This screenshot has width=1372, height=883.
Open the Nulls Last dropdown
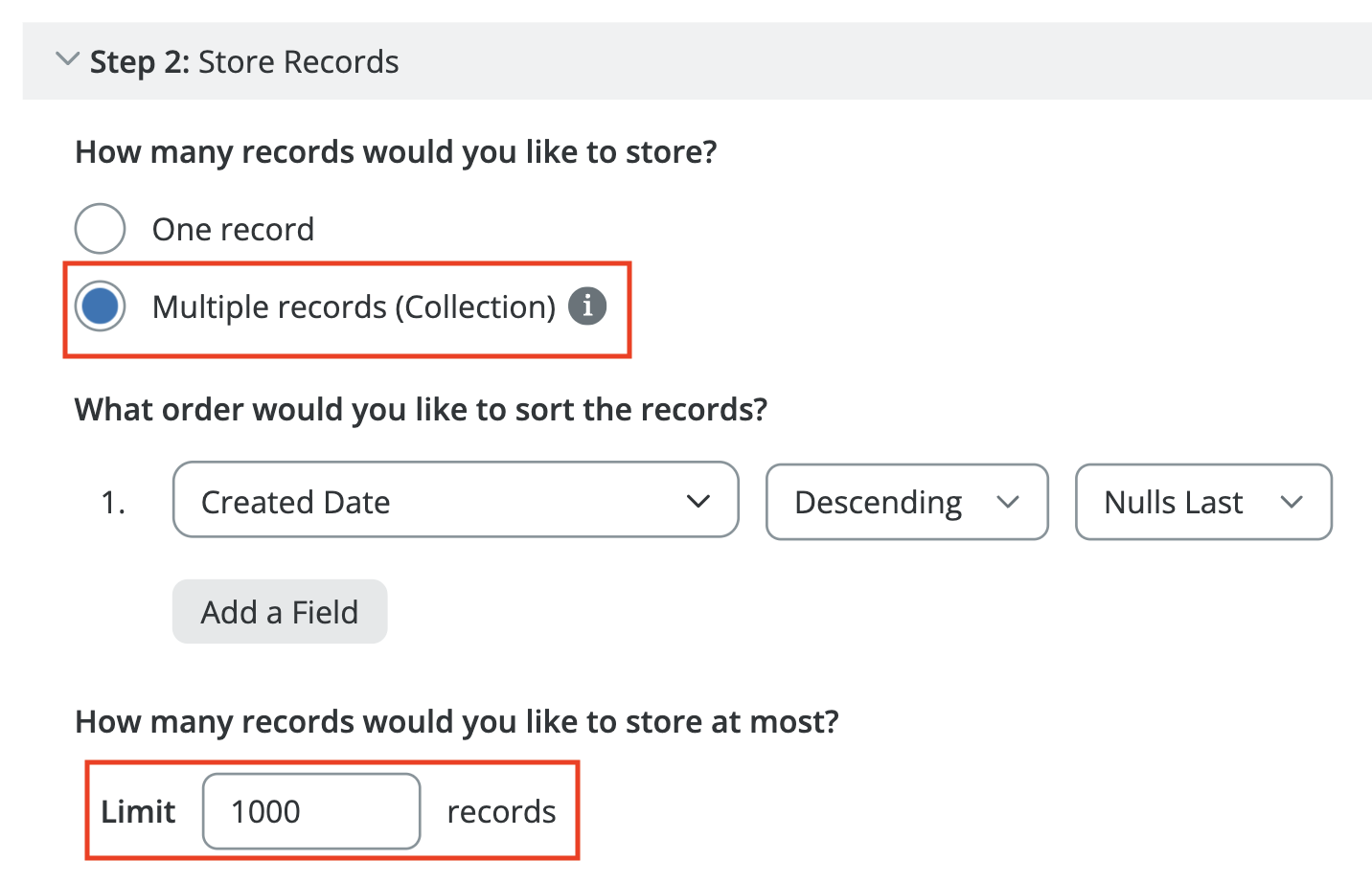1202,502
